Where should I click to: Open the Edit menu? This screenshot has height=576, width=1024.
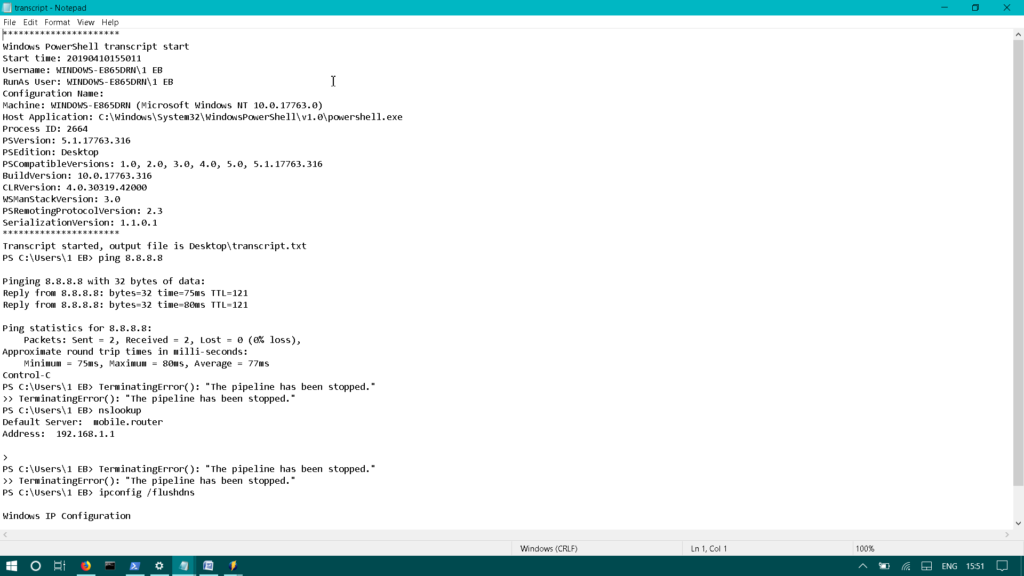[x=30, y=22]
